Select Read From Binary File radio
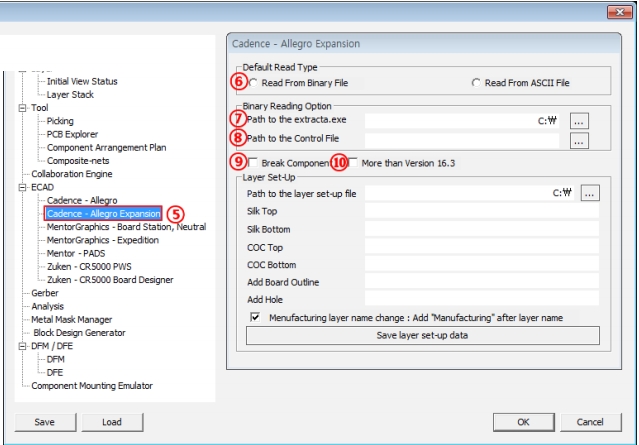 [253, 83]
